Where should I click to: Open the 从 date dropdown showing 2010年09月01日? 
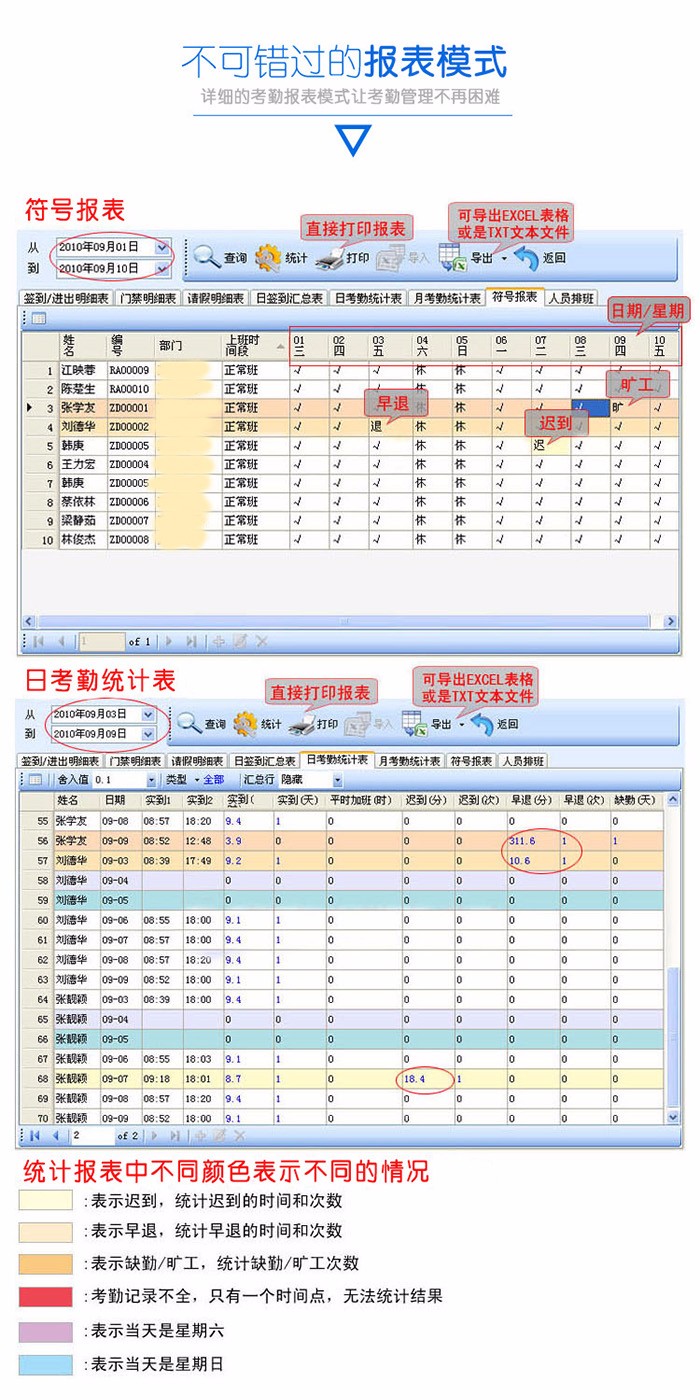click(x=162, y=246)
